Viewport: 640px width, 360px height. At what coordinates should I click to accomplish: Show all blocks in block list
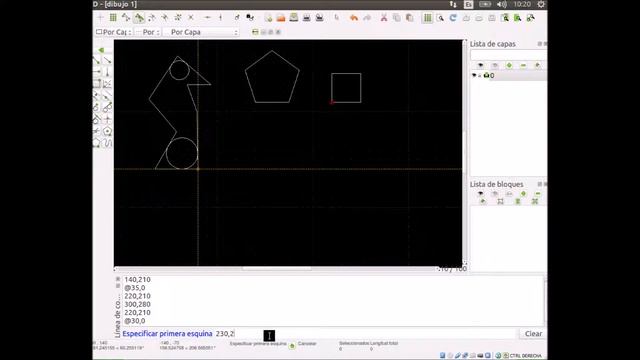pos(480,194)
